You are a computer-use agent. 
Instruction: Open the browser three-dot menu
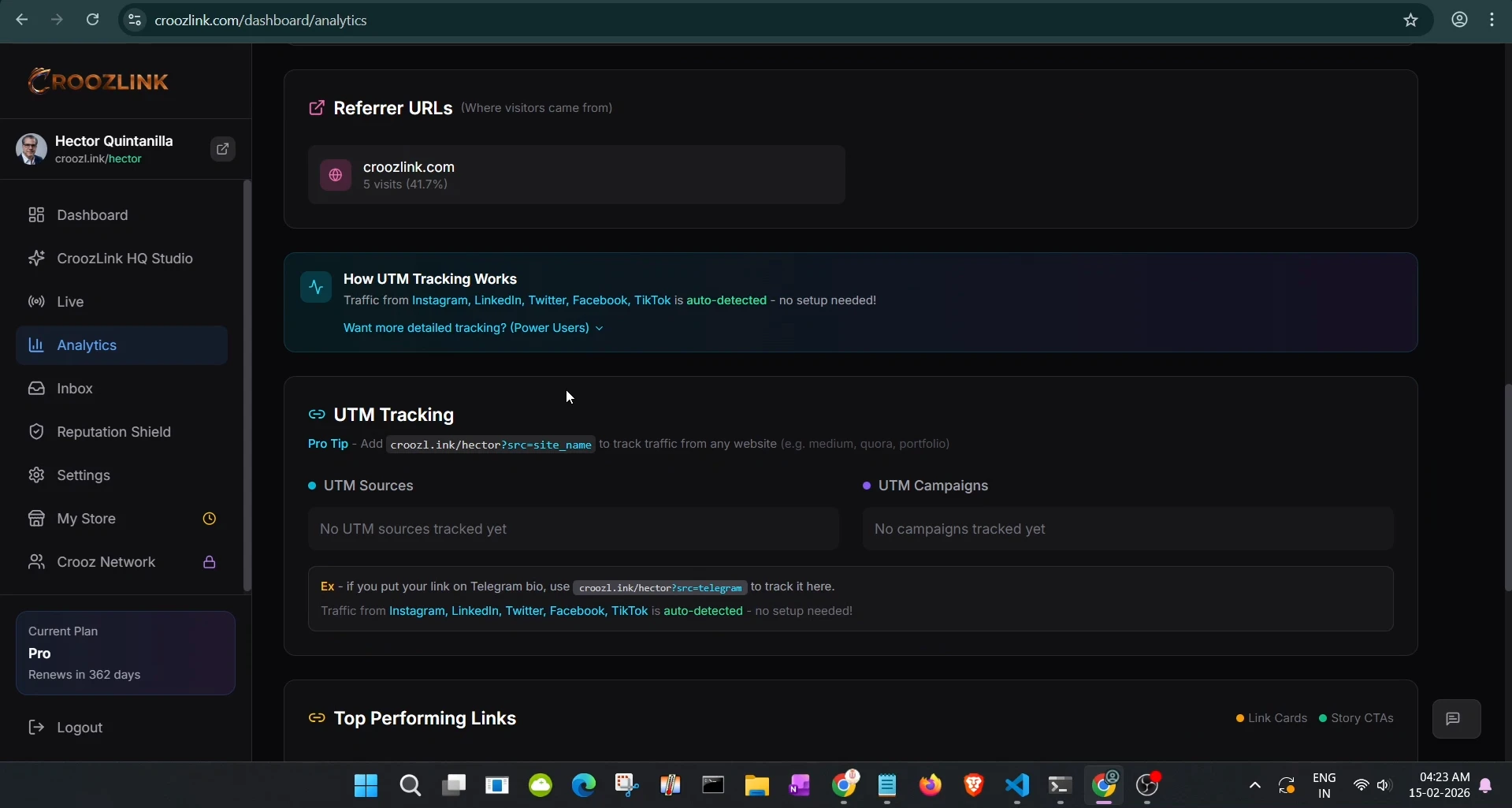pos(1492,20)
